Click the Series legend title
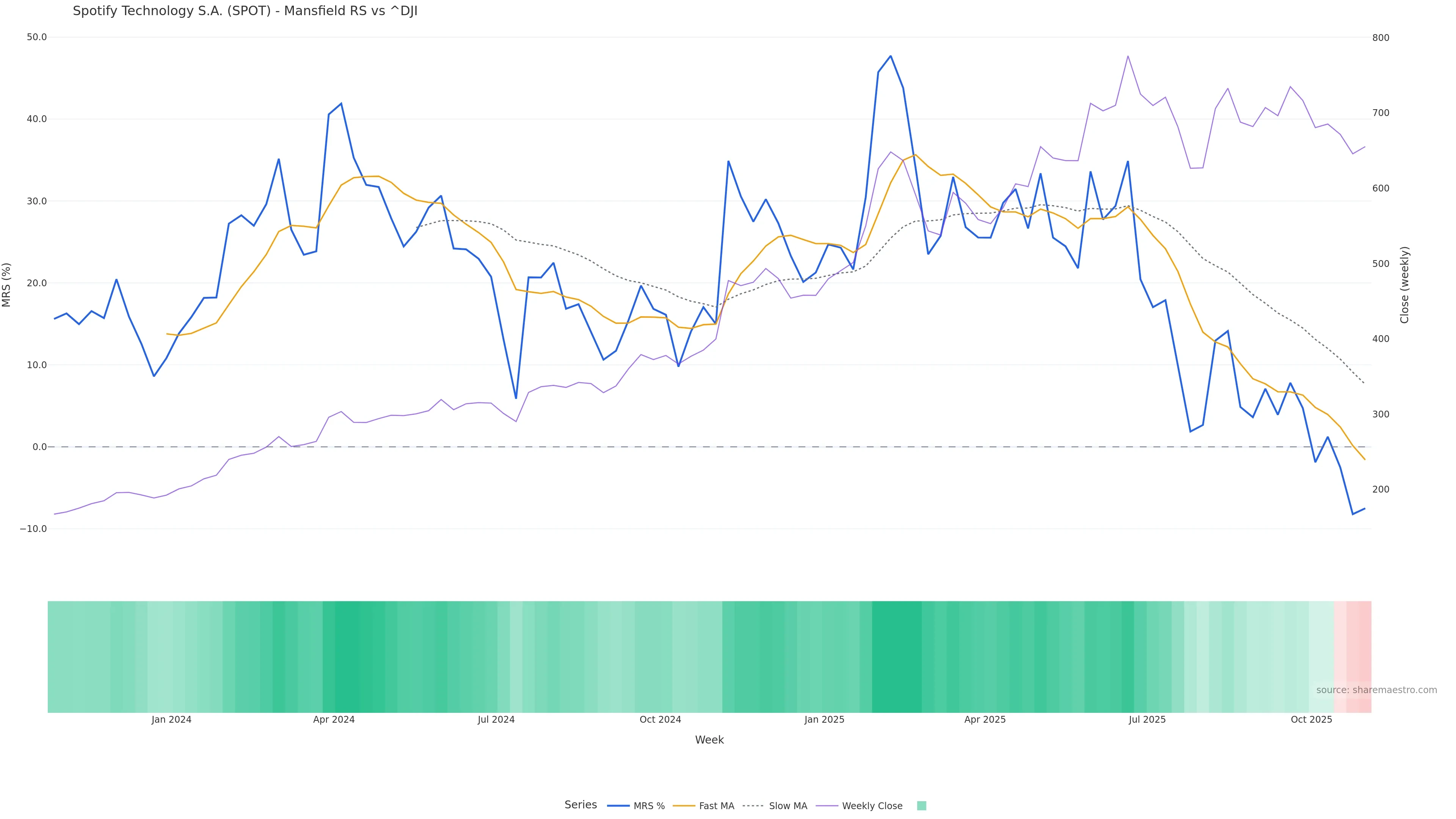Screen dimensions: 1456x819 coord(581,805)
